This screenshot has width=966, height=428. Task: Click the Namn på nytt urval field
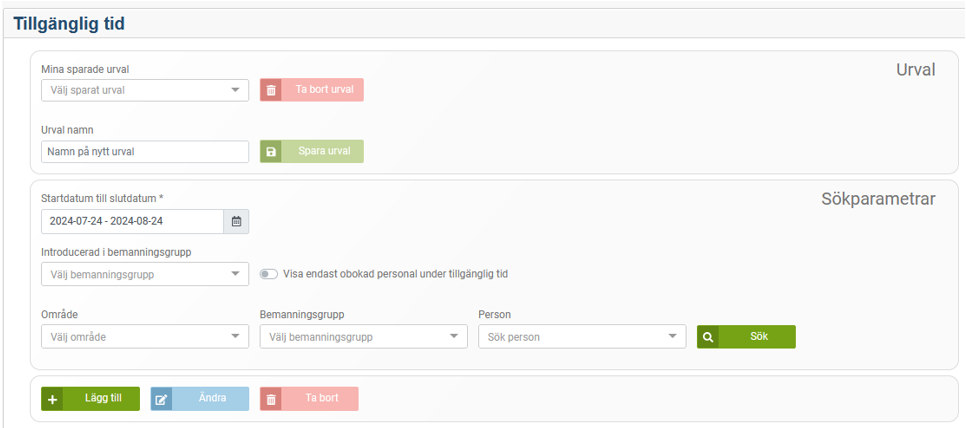(144, 152)
